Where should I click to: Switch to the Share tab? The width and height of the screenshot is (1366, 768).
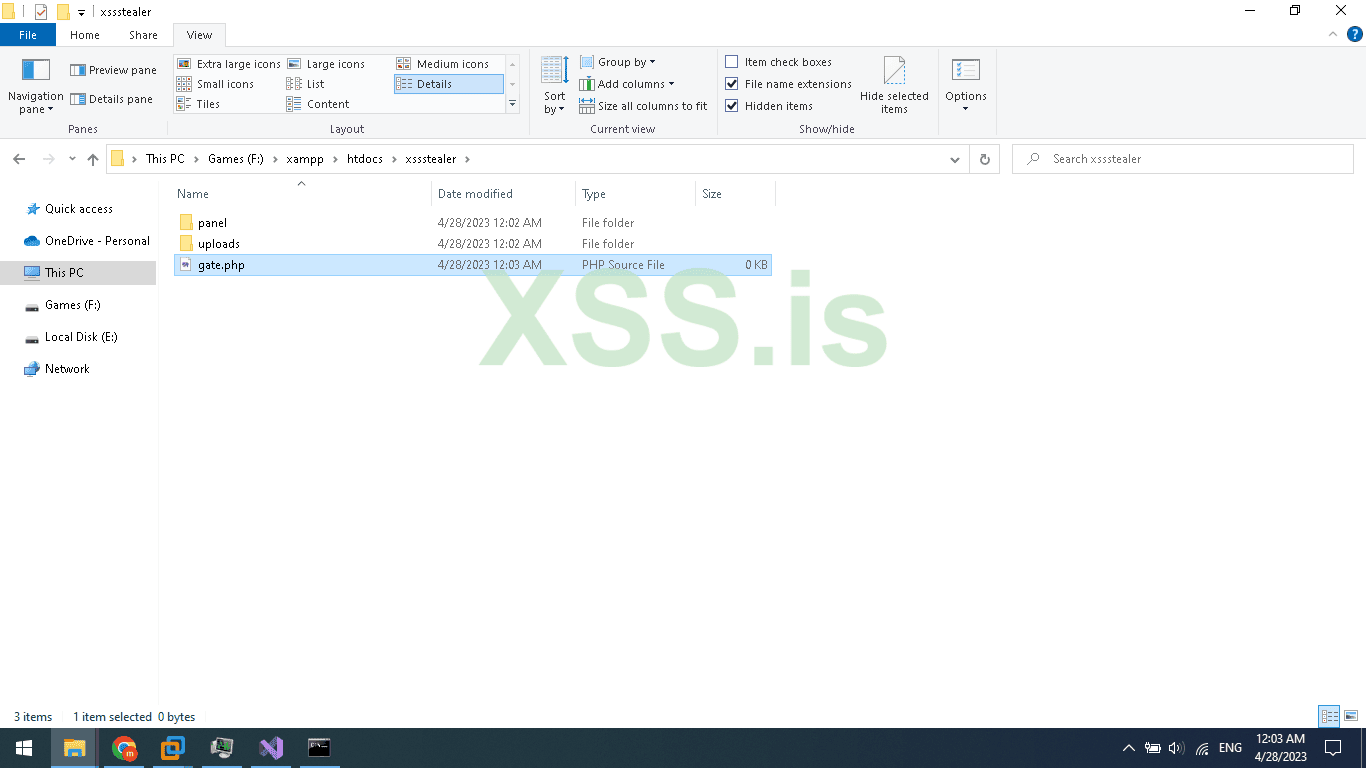click(143, 35)
